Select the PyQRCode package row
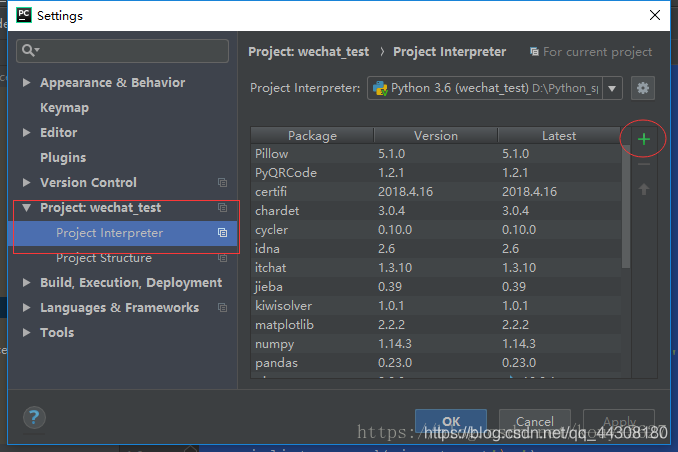Screen dimensions: 678x452 436,173
